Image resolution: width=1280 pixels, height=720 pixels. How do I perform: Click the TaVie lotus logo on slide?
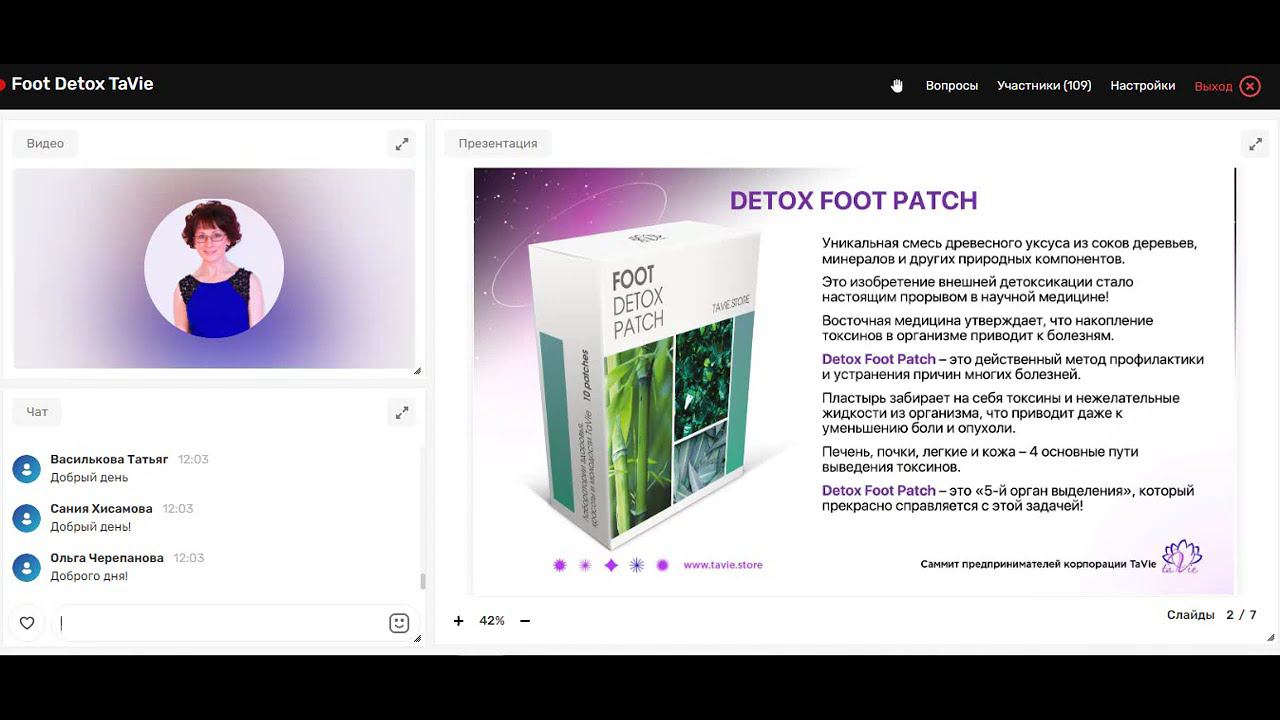click(x=1181, y=557)
